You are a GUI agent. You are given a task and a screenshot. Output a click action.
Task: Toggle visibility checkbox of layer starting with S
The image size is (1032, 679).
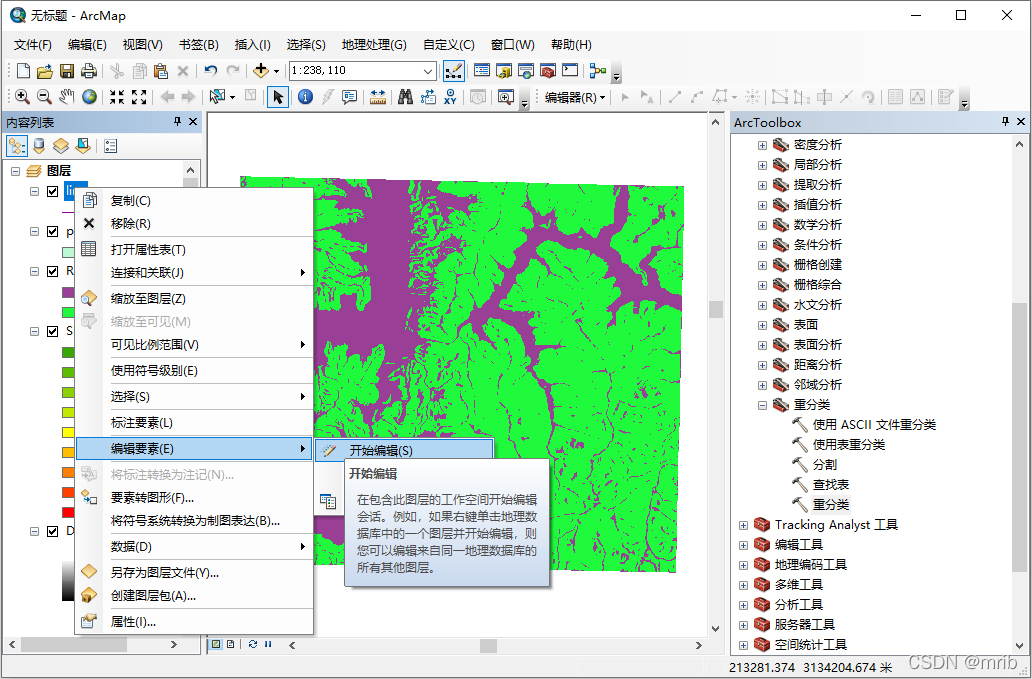[x=53, y=331]
